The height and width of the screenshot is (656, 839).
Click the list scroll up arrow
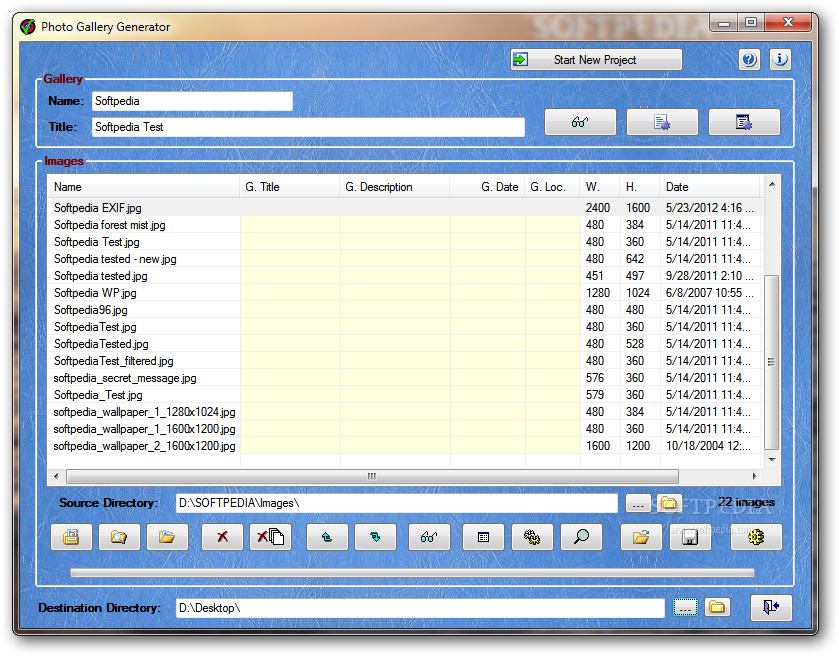[x=772, y=184]
